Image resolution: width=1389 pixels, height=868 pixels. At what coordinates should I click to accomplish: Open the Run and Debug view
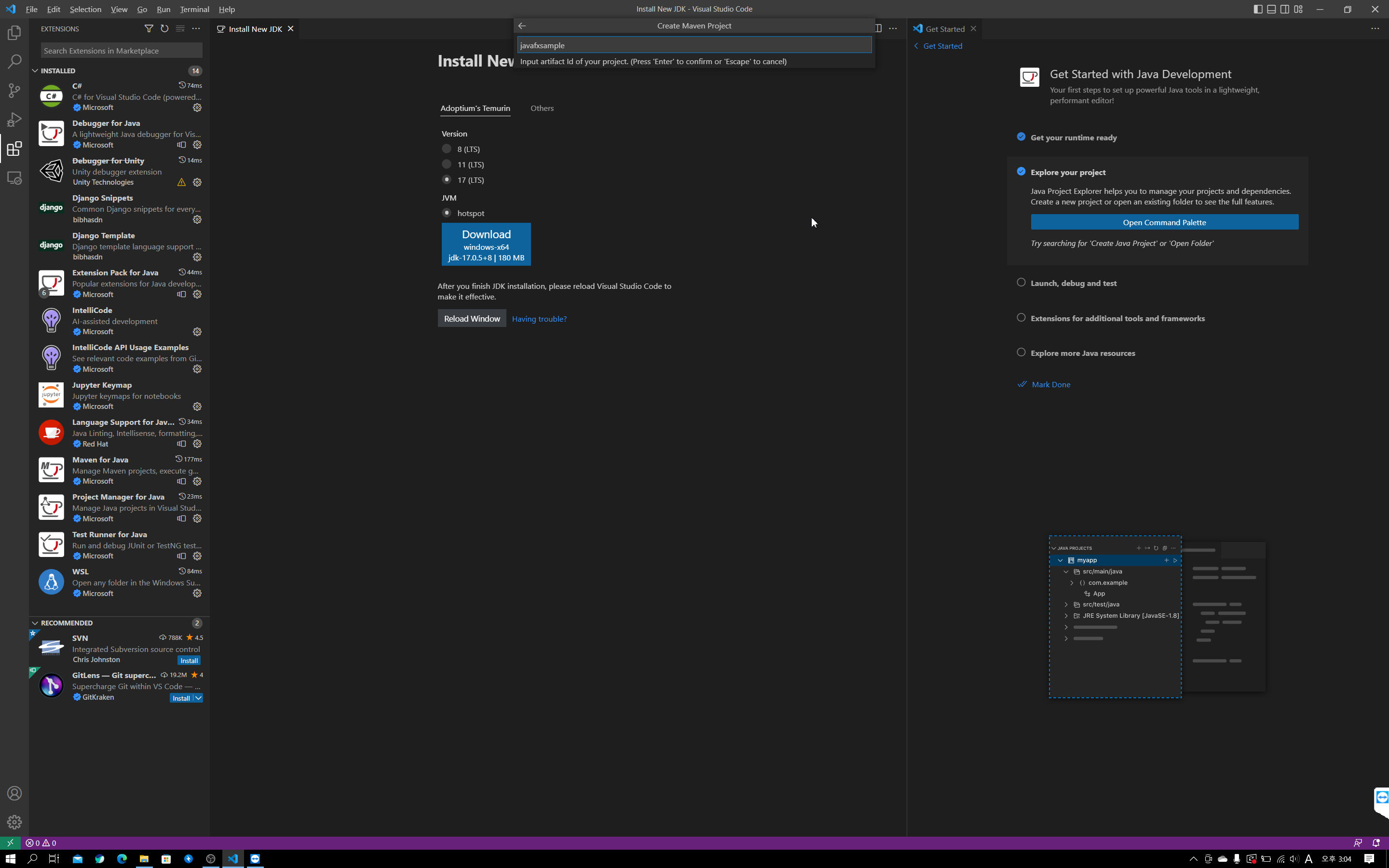pyautogui.click(x=14, y=120)
